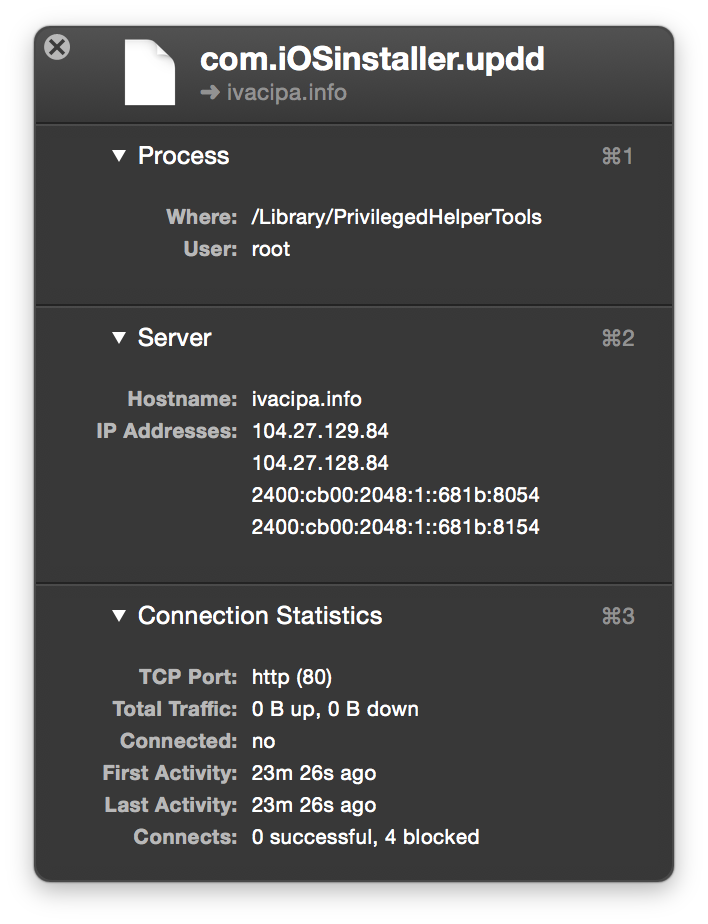
Task: Click the ⌘2 shortcut indicator
Action: (617, 339)
